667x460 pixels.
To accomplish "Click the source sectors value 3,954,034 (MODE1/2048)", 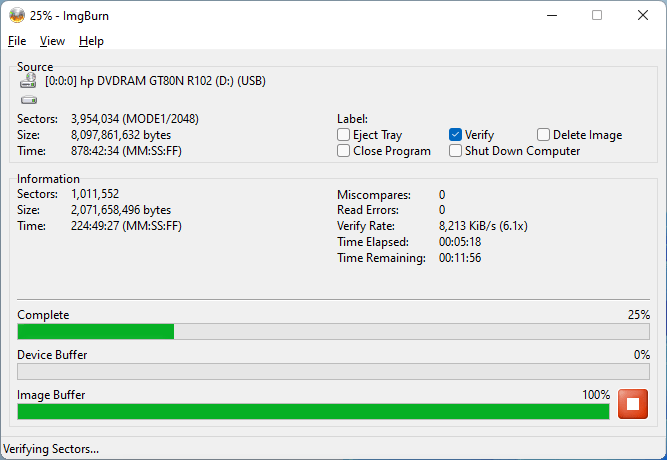I will click(135, 119).
